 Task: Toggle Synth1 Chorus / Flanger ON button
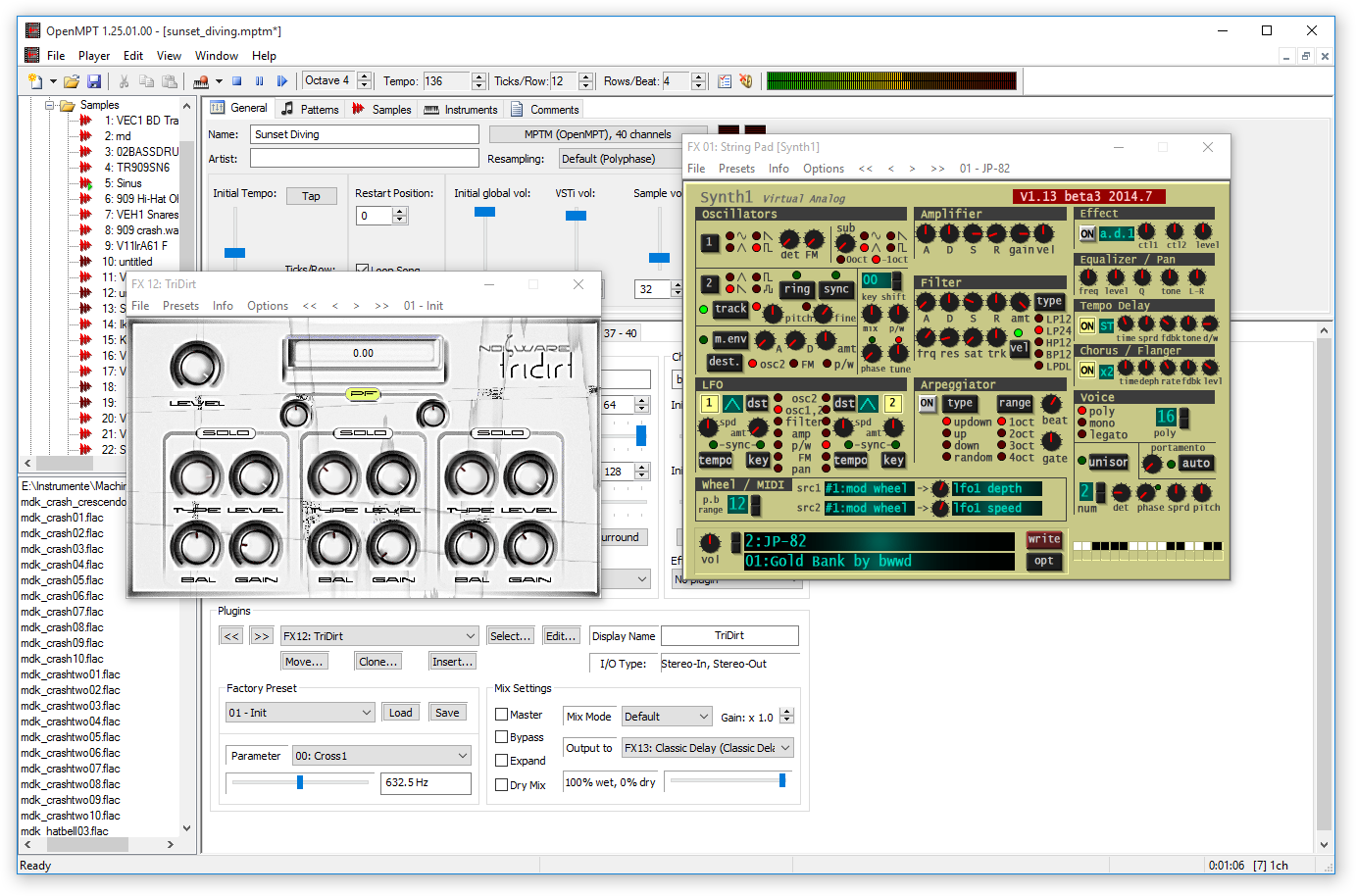pyautogui.click(x=1087, y=371)
